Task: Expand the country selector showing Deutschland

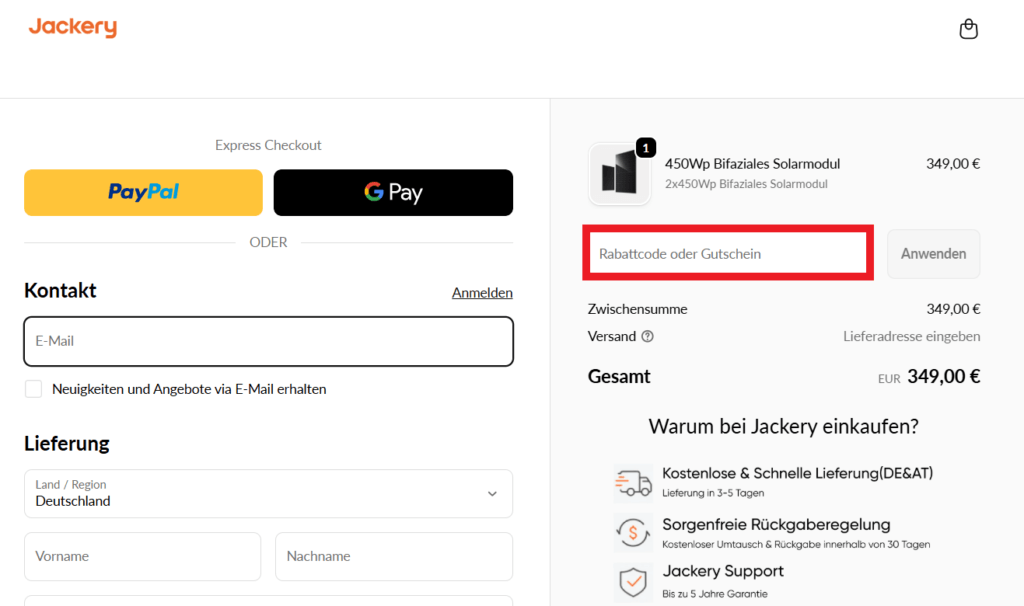Action: (x=268, y=493)
